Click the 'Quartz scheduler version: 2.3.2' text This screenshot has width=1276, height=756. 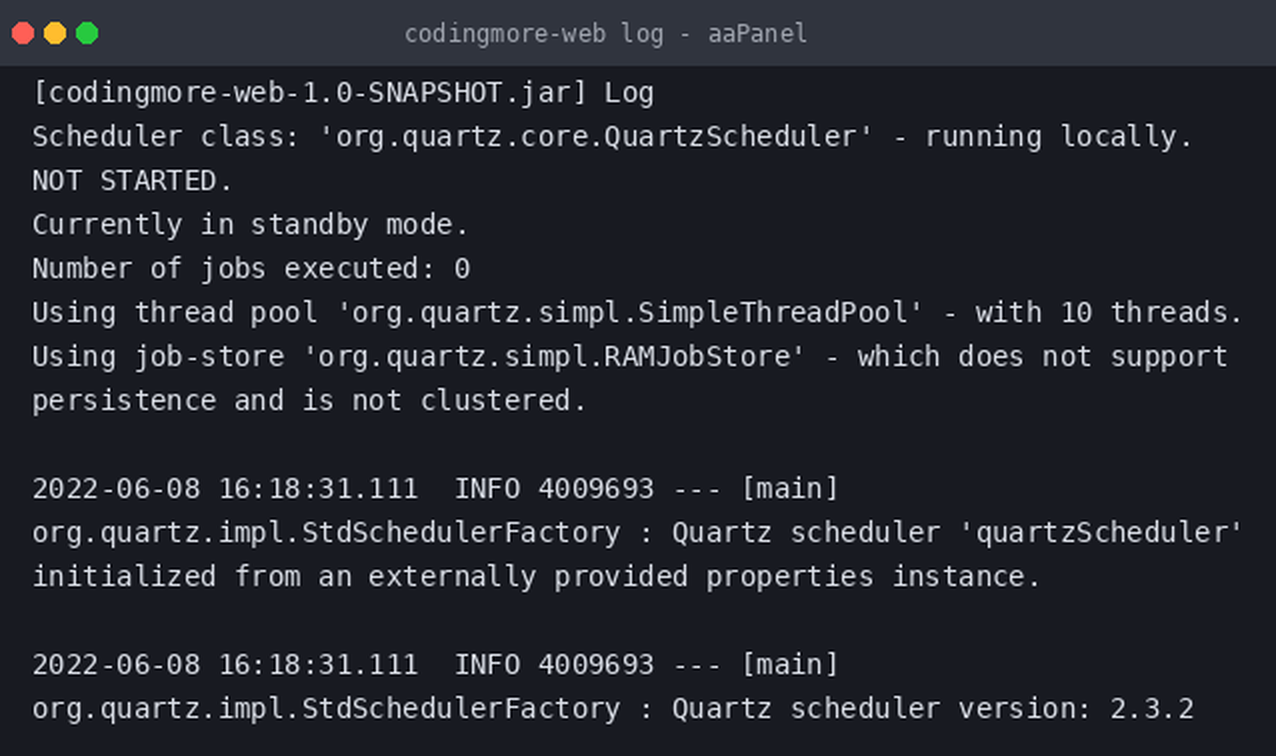coord(933,709)
